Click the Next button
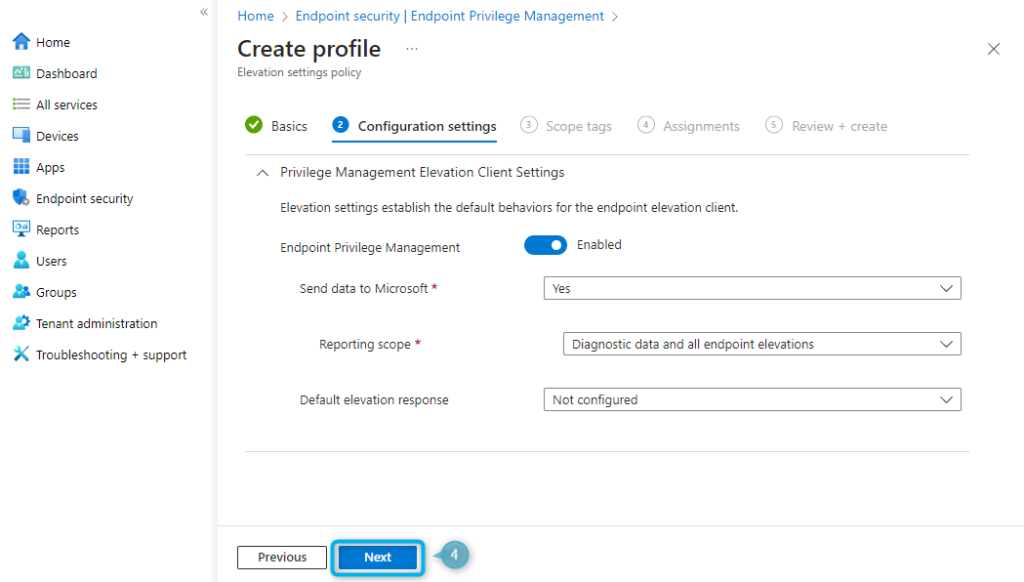Viewport: 1024px width, 582px height. pos(377,557)
